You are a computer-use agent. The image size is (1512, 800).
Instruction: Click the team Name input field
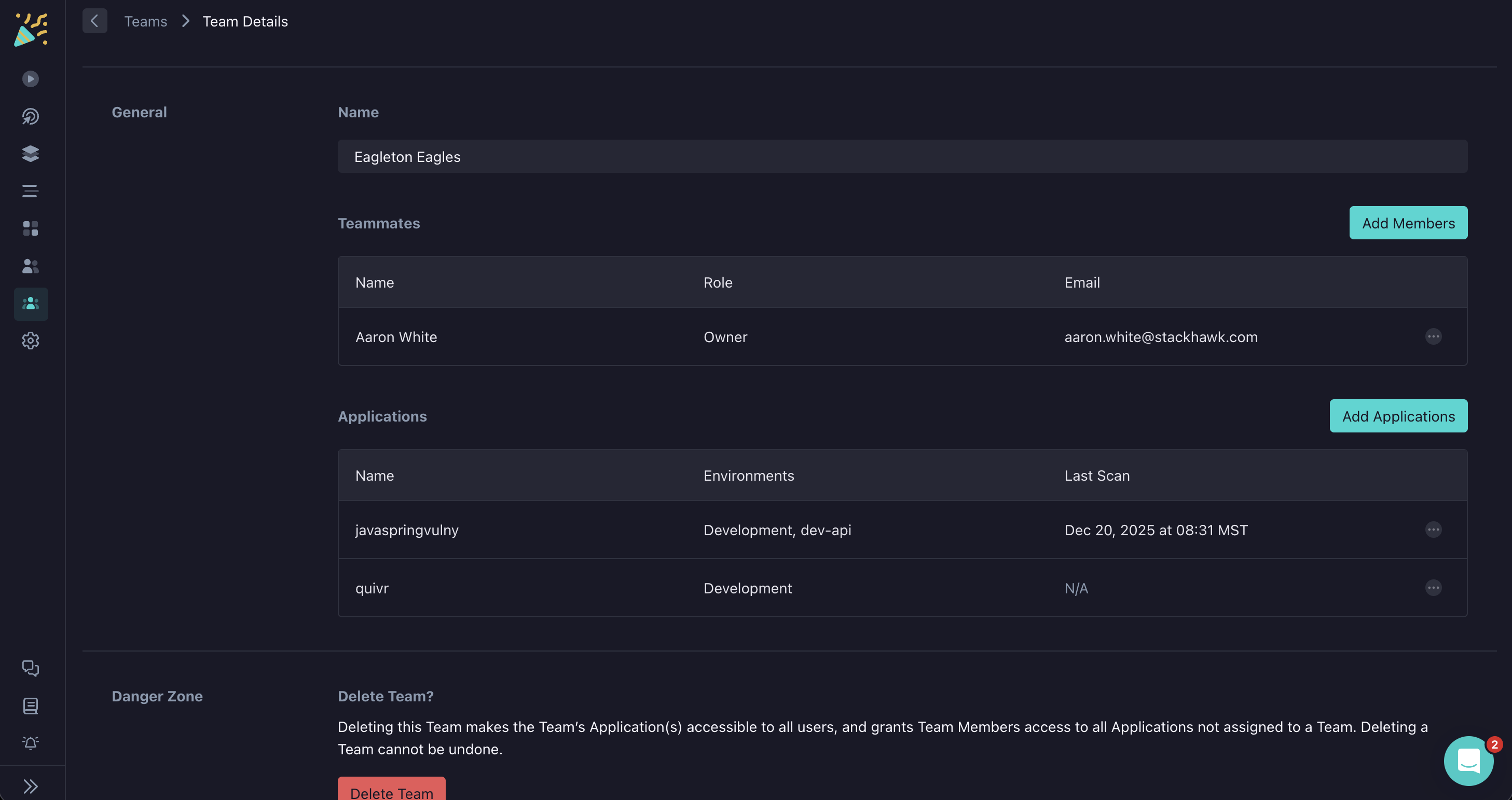click(902, 157)
